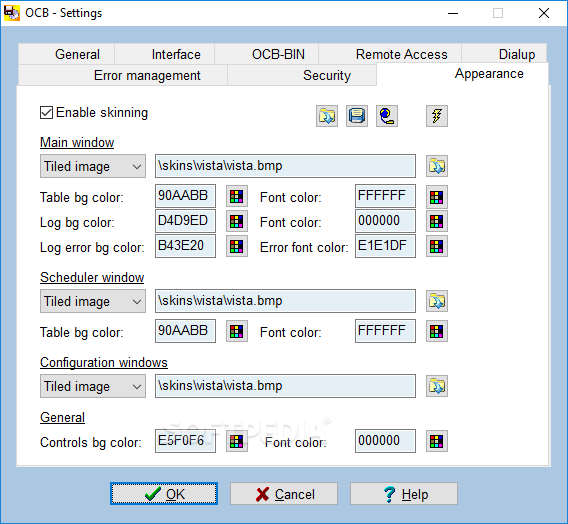
Task: Browse for Configuration windows skin image file
Action: click(x=437, y=386)
